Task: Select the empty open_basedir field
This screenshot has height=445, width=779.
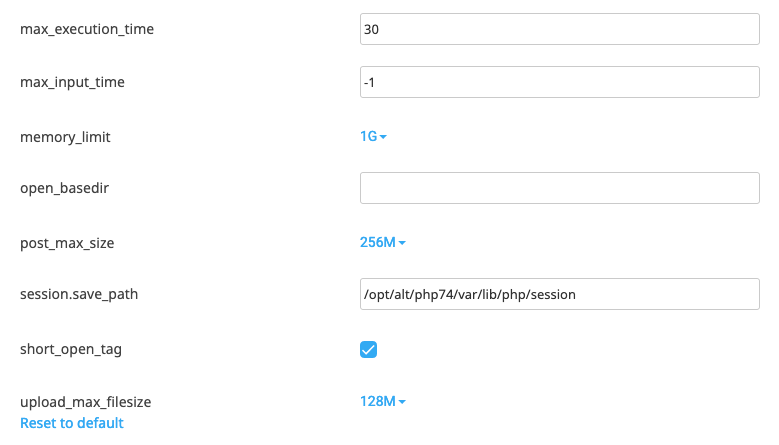Action: [560, 188]
